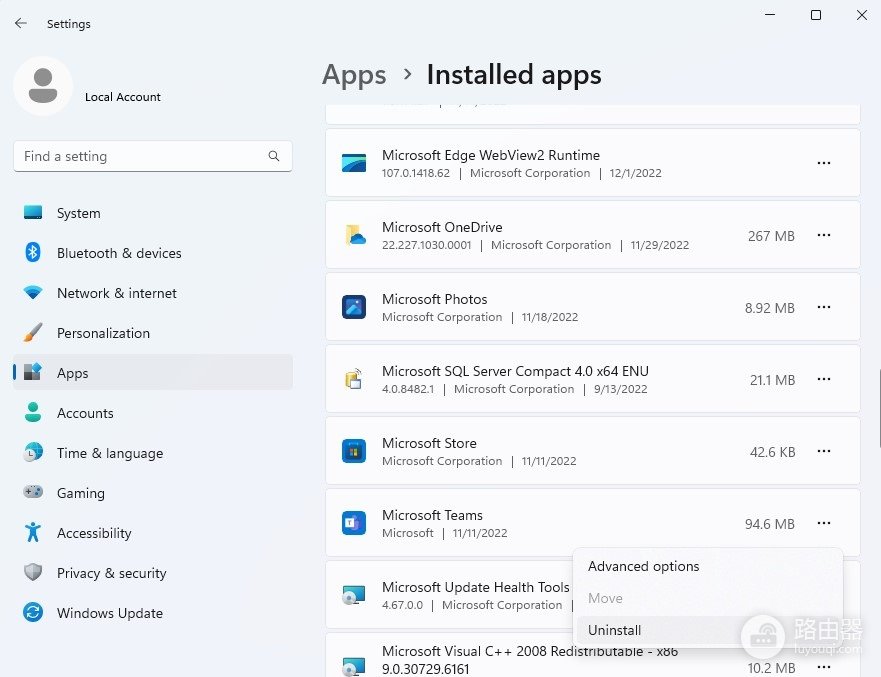Open more options for Microsoft OneDrive

824,235
